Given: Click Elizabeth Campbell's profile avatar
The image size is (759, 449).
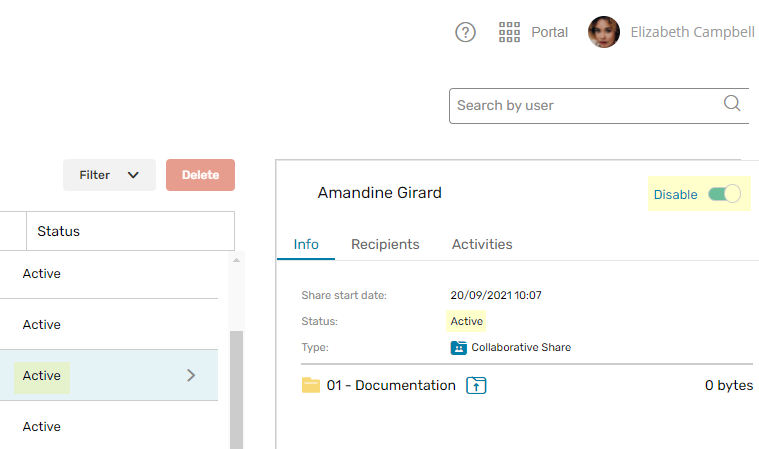Looking at the screenshot, I should pos(604,32).
